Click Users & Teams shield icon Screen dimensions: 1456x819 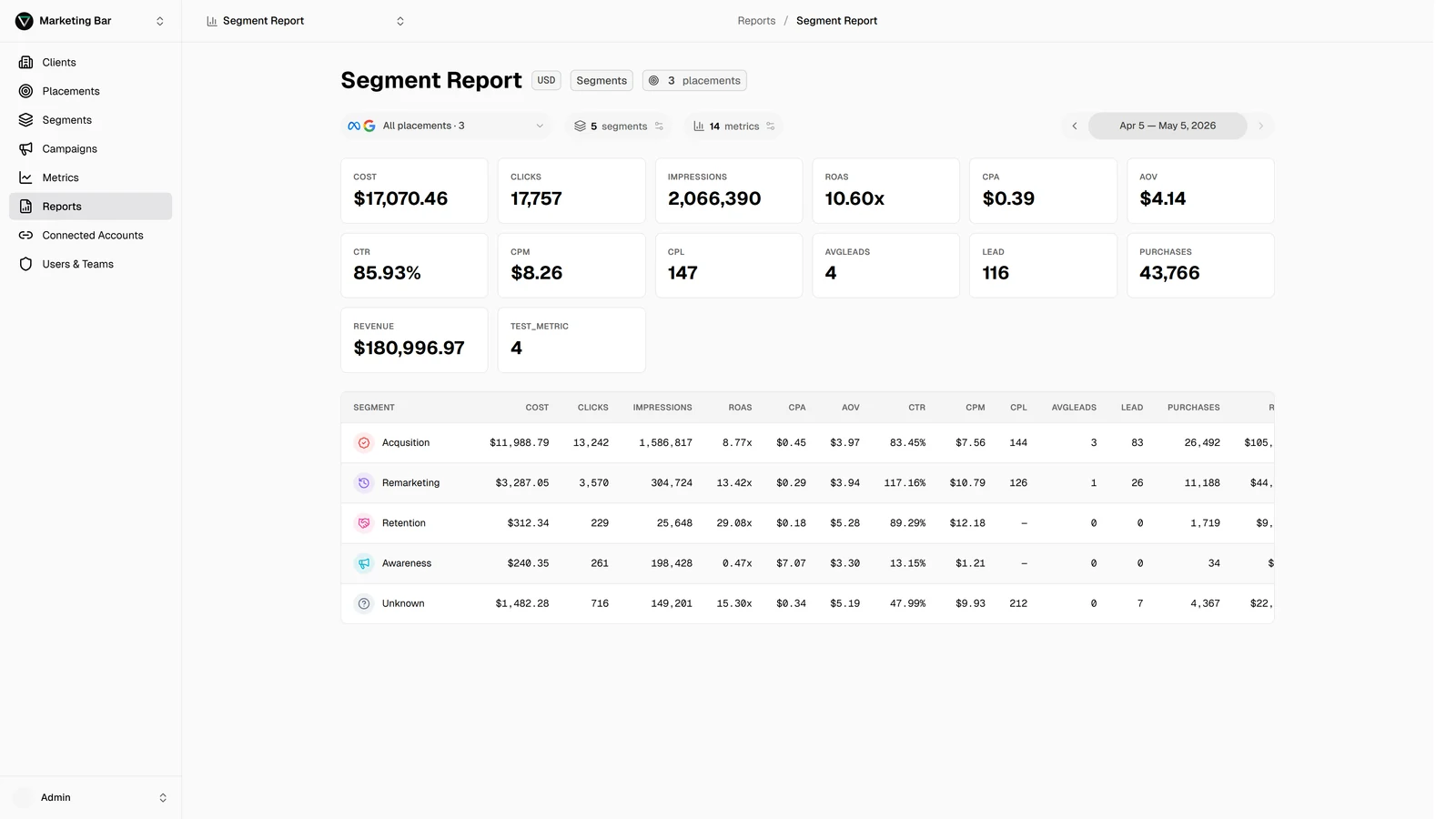coord(25,264)
